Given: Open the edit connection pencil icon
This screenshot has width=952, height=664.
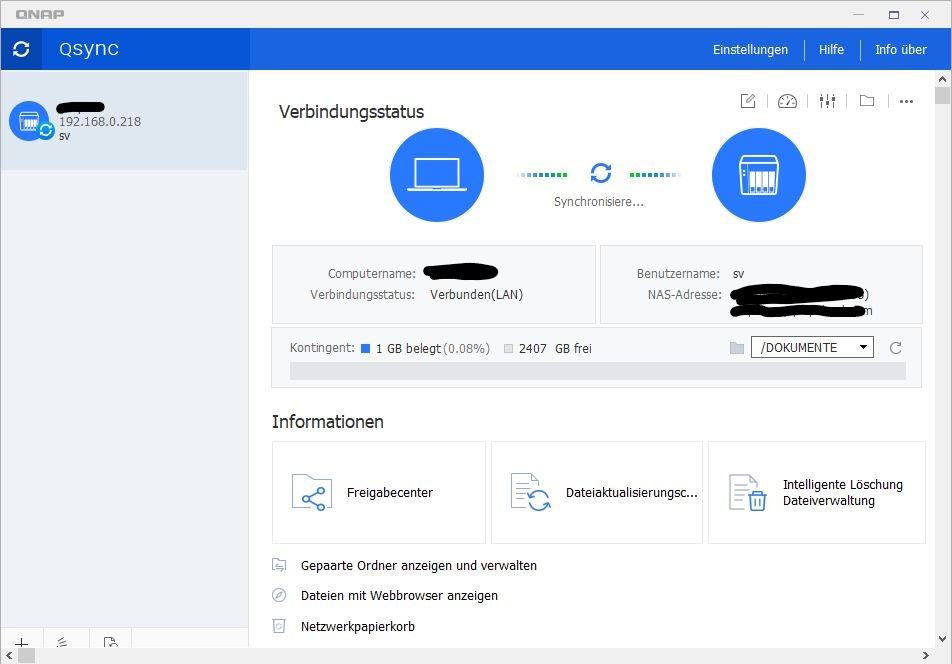Looking at the screenshot, I should click(748, 101).
